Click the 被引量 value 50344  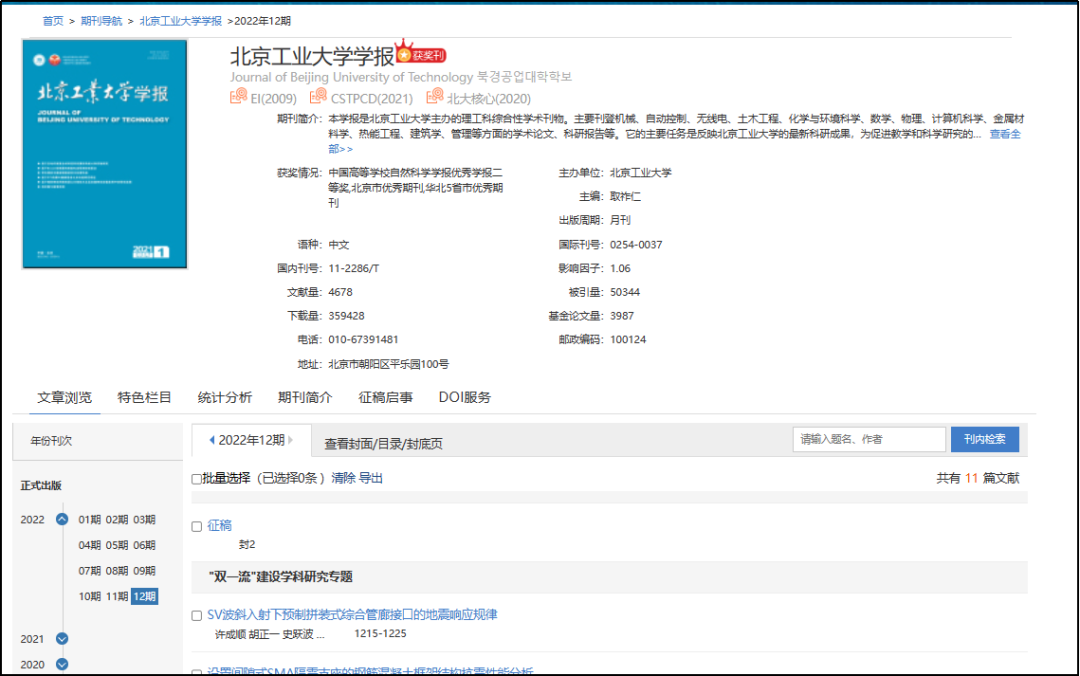click(x=625, y=292)
